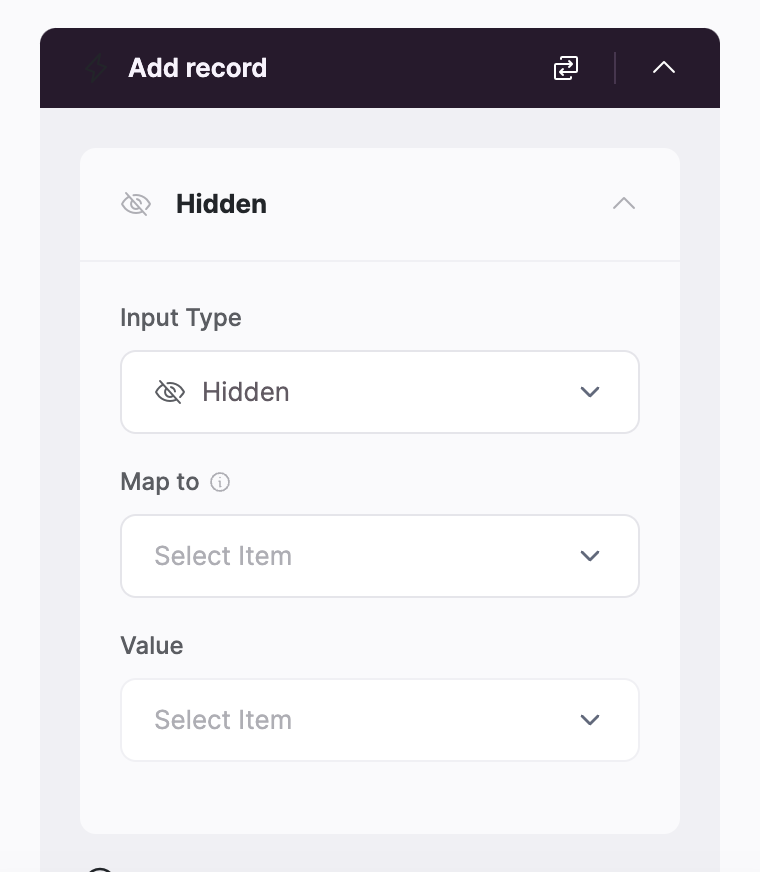Click the Value label text
This screenshot has width=760, height=872.
point(151,645)
